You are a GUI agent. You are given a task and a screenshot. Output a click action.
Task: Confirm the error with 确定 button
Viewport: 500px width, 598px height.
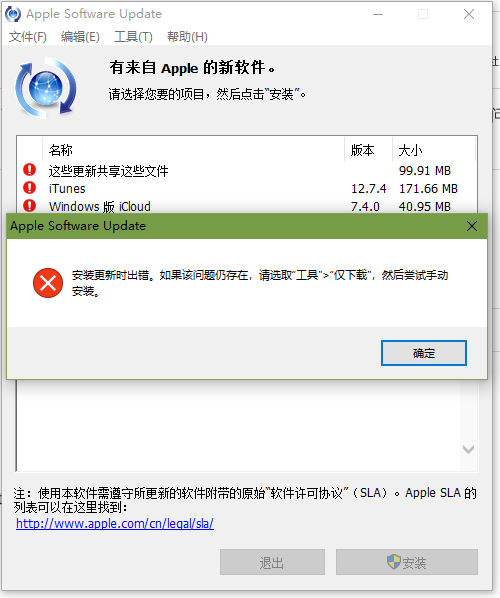coord(424,353)
